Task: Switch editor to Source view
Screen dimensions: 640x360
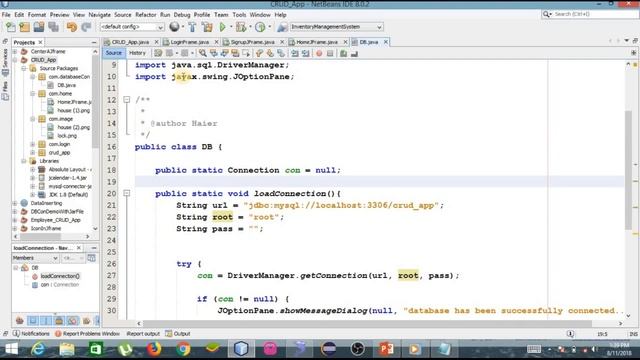Action: tap(113, 53)
